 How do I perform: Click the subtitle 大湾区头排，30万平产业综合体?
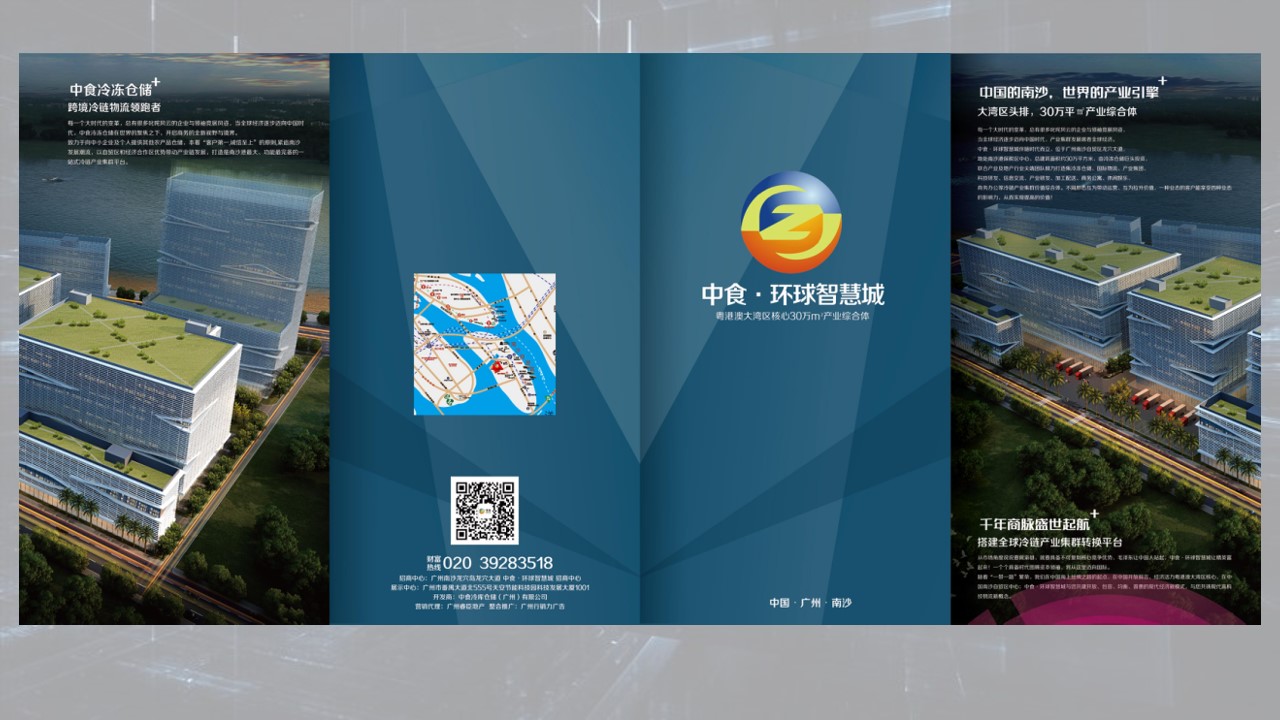click(x=1057, y=112)
